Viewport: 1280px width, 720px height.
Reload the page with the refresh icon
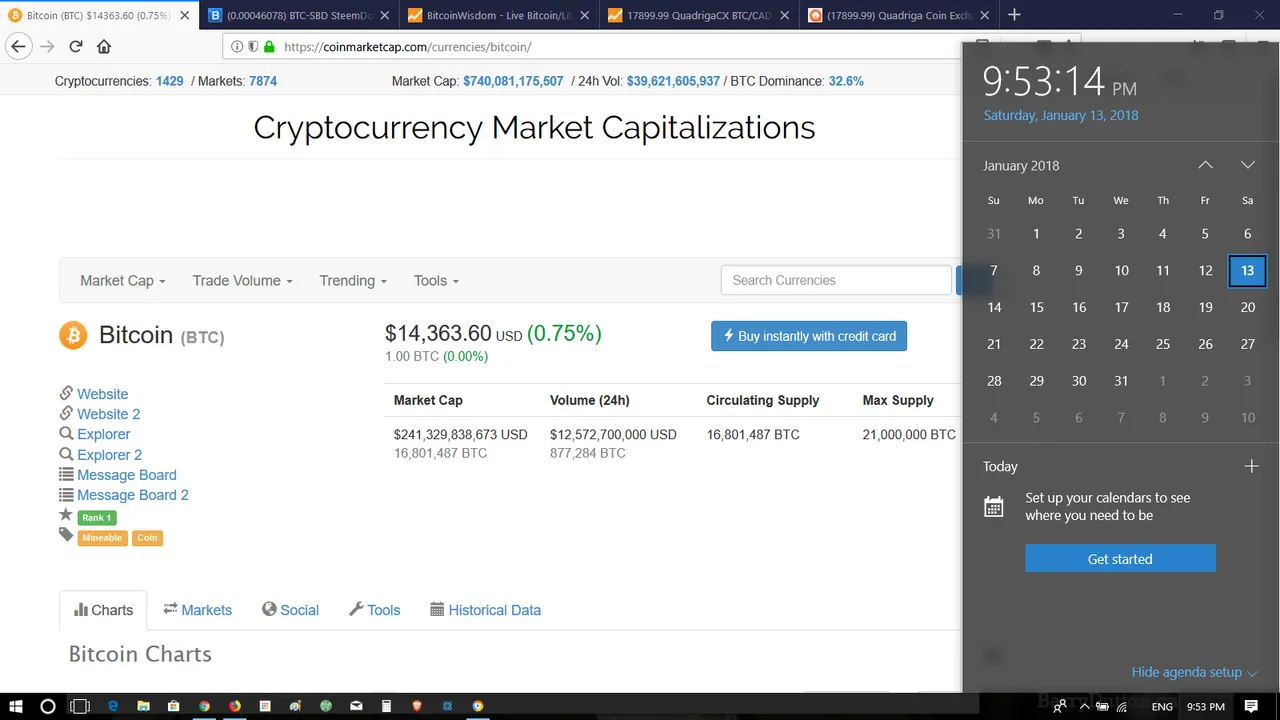pyautogui.click(x=76, y=47)
